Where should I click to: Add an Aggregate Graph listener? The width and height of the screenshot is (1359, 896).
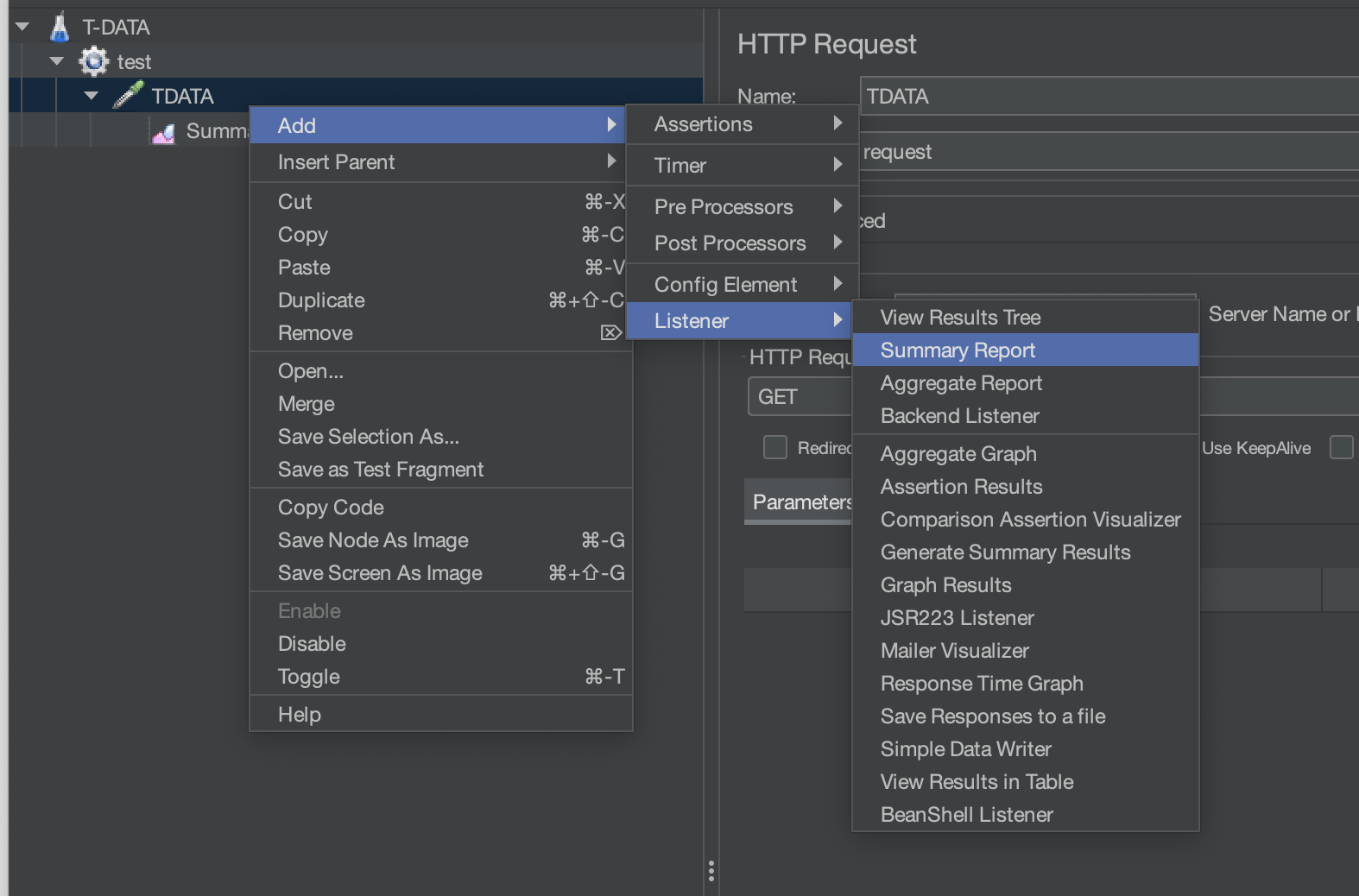coord(1026,454)
